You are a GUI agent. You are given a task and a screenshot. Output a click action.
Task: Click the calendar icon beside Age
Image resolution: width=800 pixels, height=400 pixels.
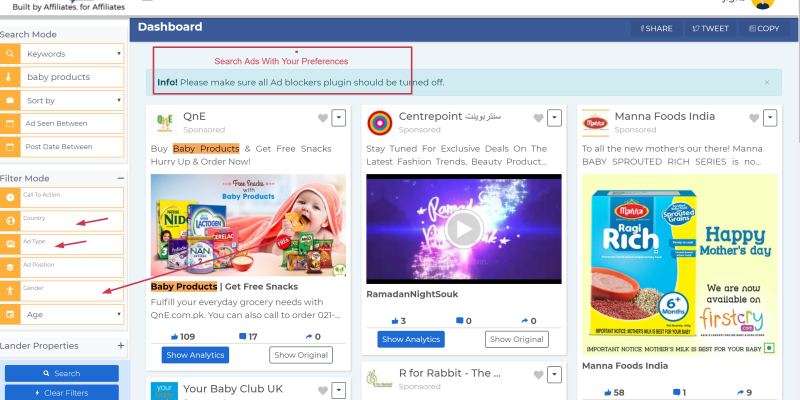(x=10, y=314)
